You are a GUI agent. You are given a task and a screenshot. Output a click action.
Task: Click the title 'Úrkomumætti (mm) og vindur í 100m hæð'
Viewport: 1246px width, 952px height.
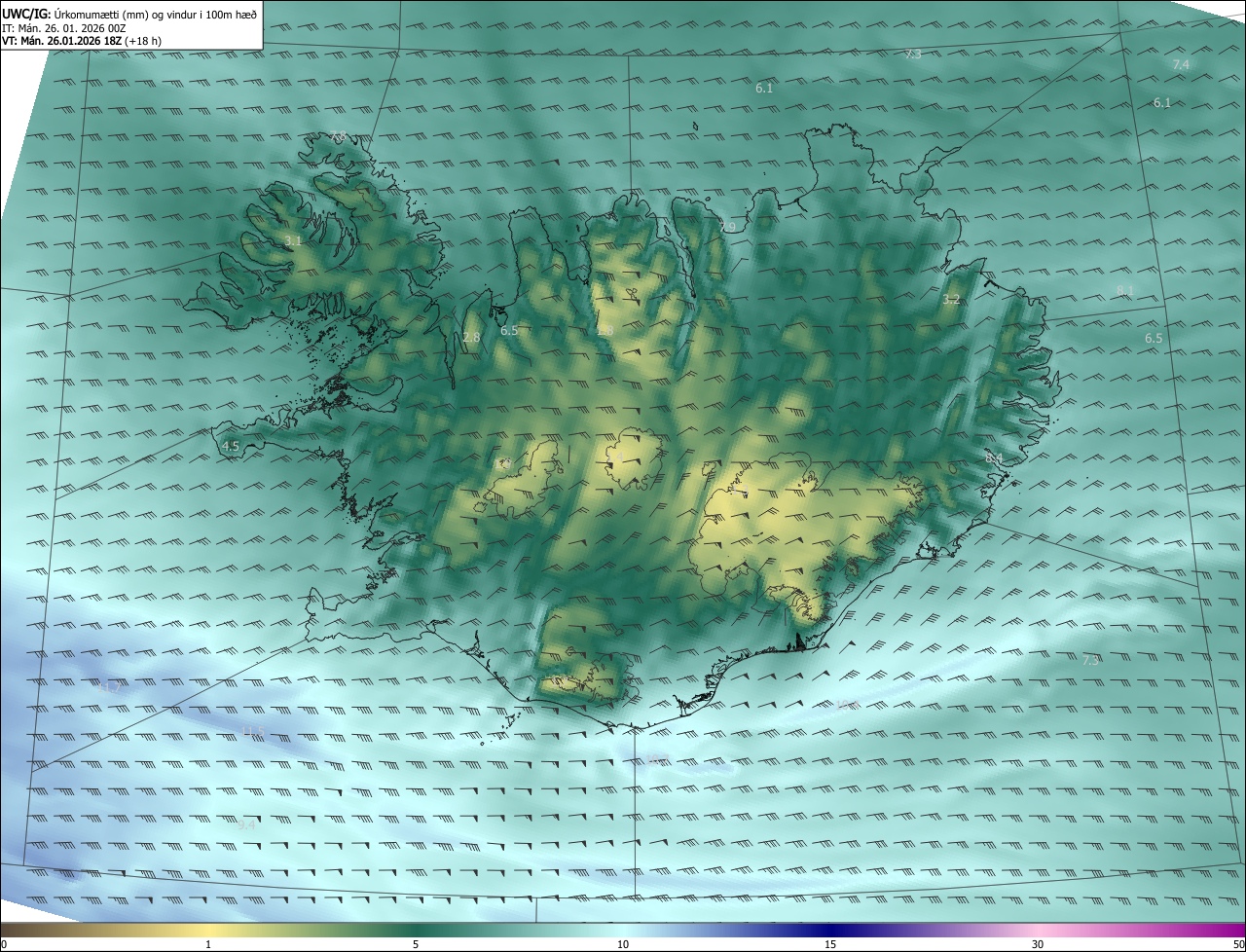[x=156, y=15]
